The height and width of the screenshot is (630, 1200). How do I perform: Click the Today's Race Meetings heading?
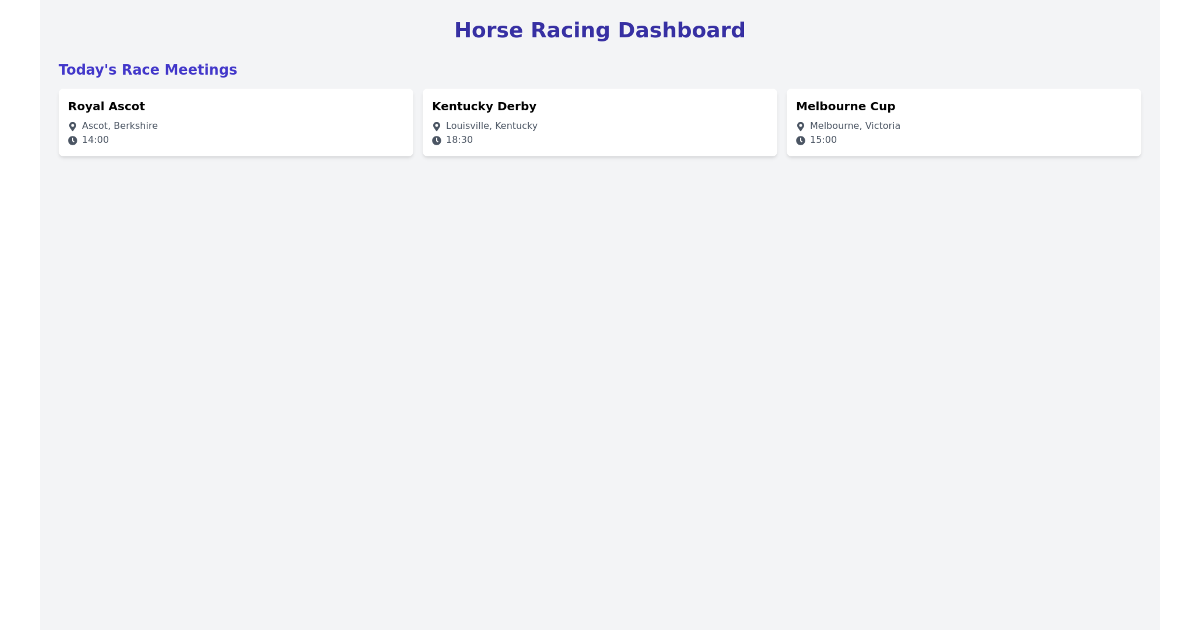[x=148, y=70]
